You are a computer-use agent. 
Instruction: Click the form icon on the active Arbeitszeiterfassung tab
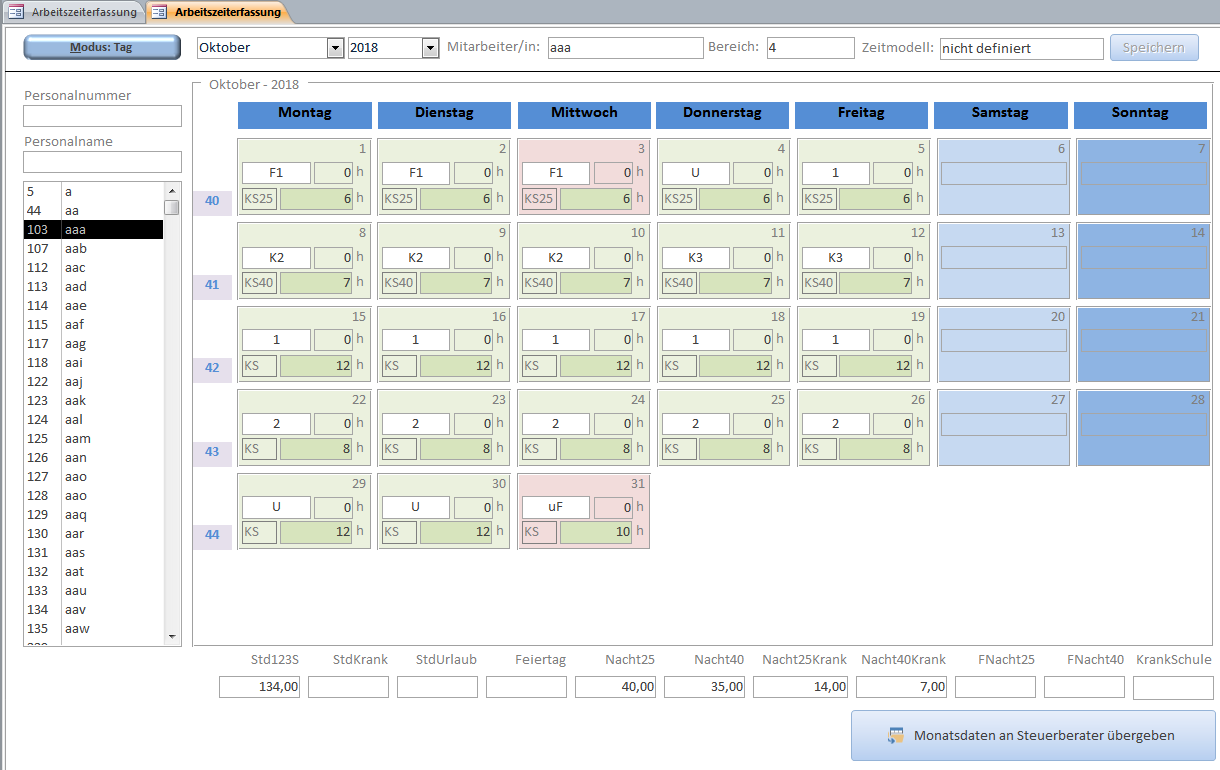[159, 12]
